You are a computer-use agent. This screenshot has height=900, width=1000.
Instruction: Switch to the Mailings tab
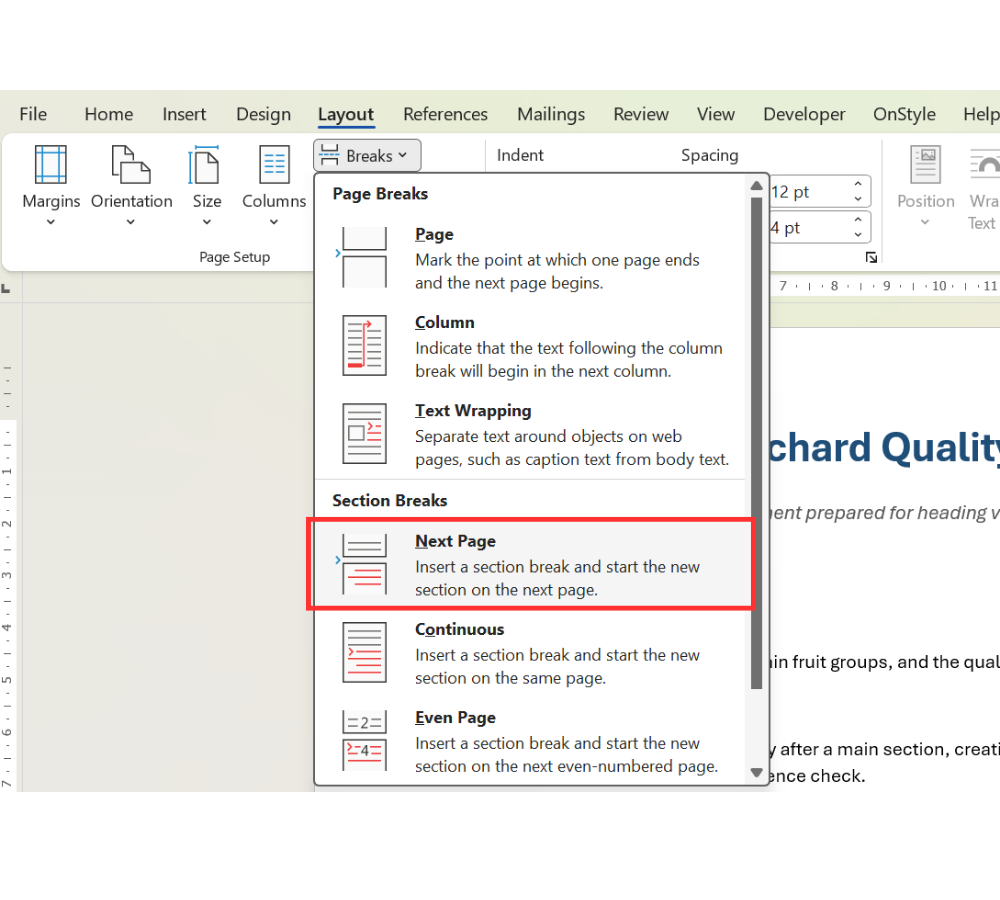click(551, 114)
